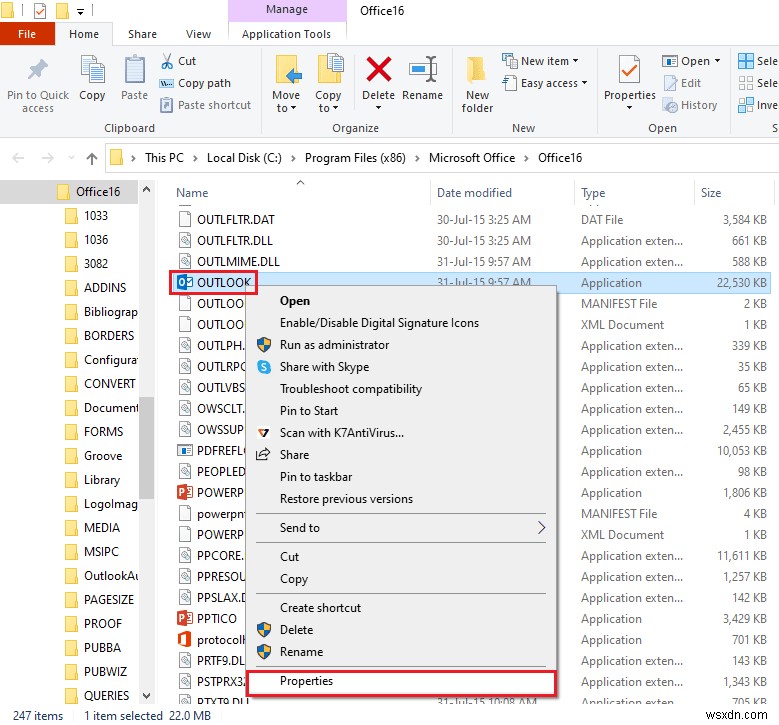Click the Up one level arrow
Image resolution: width=779 pixels, height=725 pixels.
[x=92, y=159]
